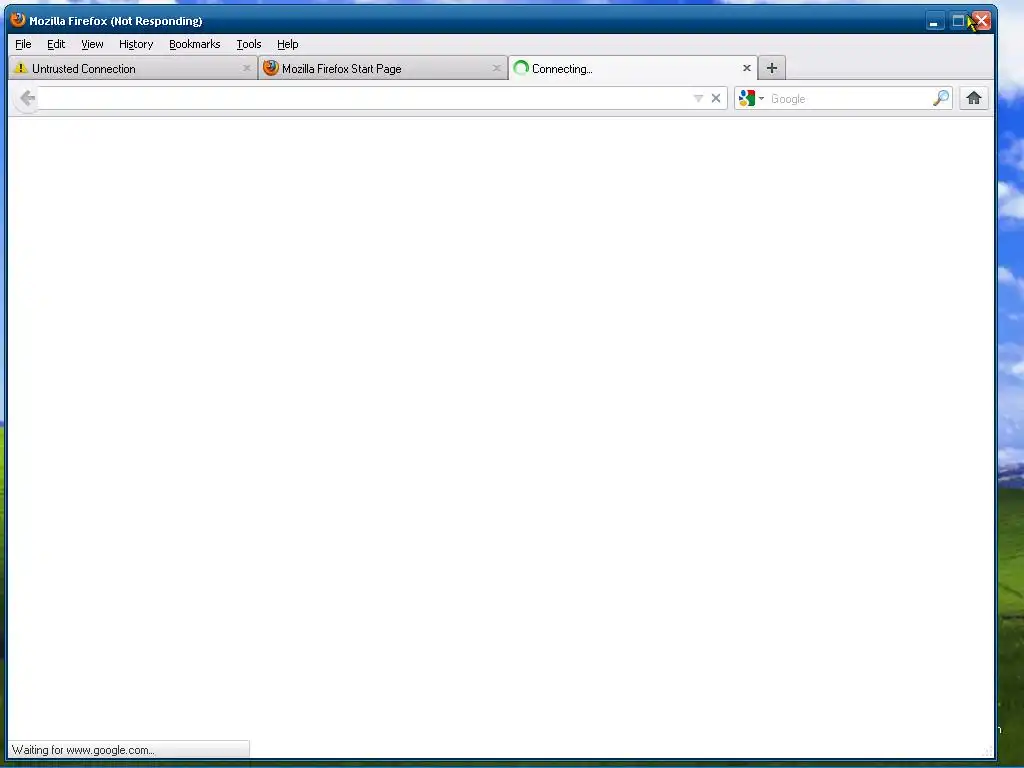Image resolution: width=1024 pixels, height=768 pixels.
Task: Open a new tab with plus button
Action: click(771, 68)
